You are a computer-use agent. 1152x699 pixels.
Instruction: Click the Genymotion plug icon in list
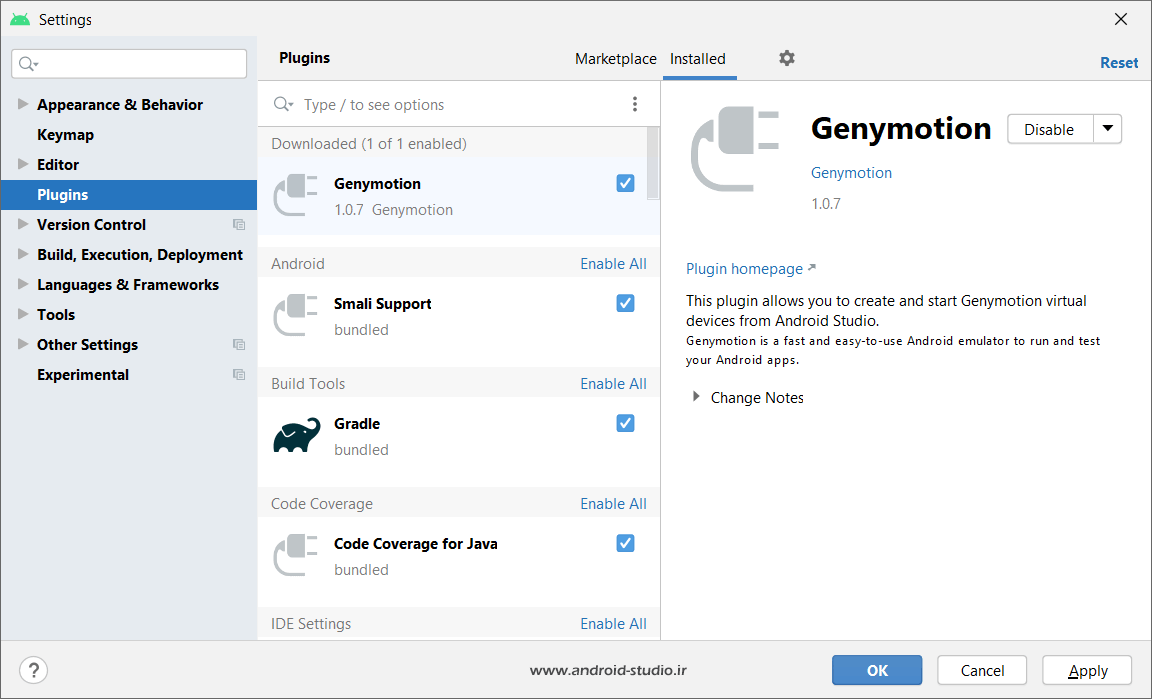(x=296, y=196)
